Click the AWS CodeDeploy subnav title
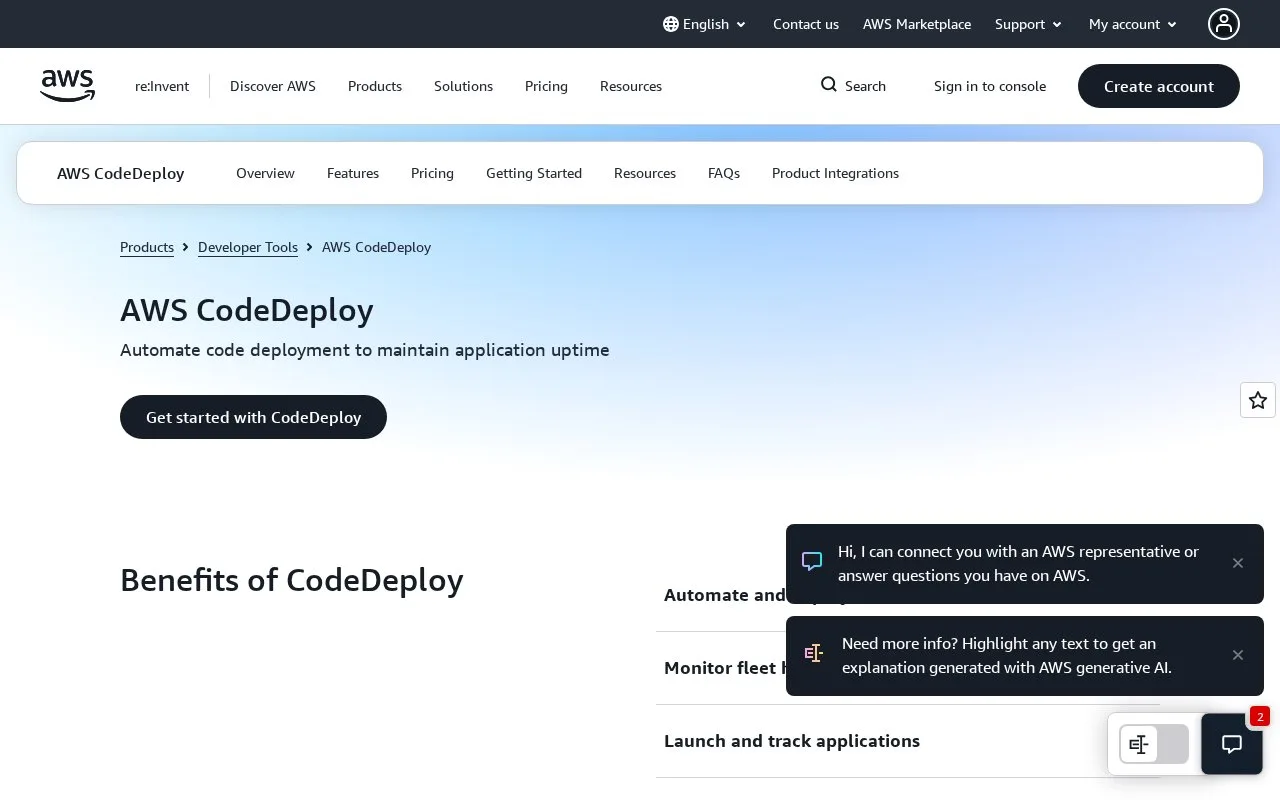The image size is (1280, 800). (x=121, y=173)
